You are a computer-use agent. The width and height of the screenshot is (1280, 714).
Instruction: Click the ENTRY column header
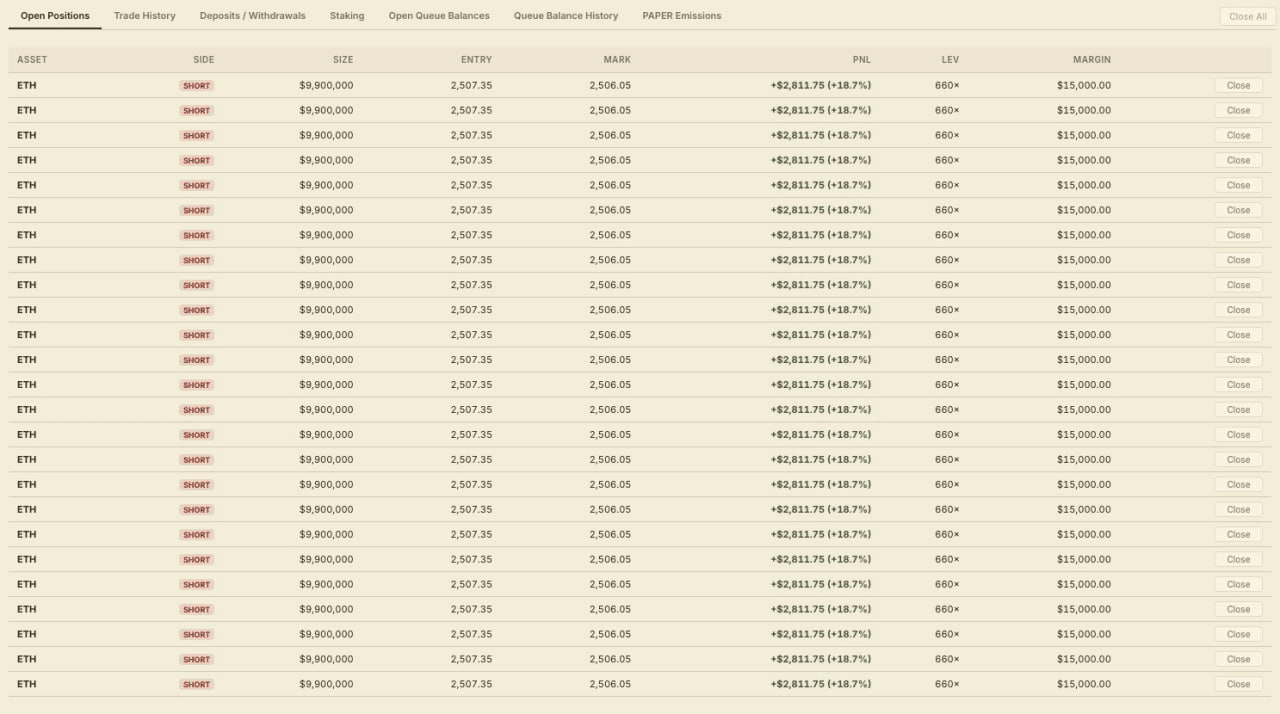(476, 60)
